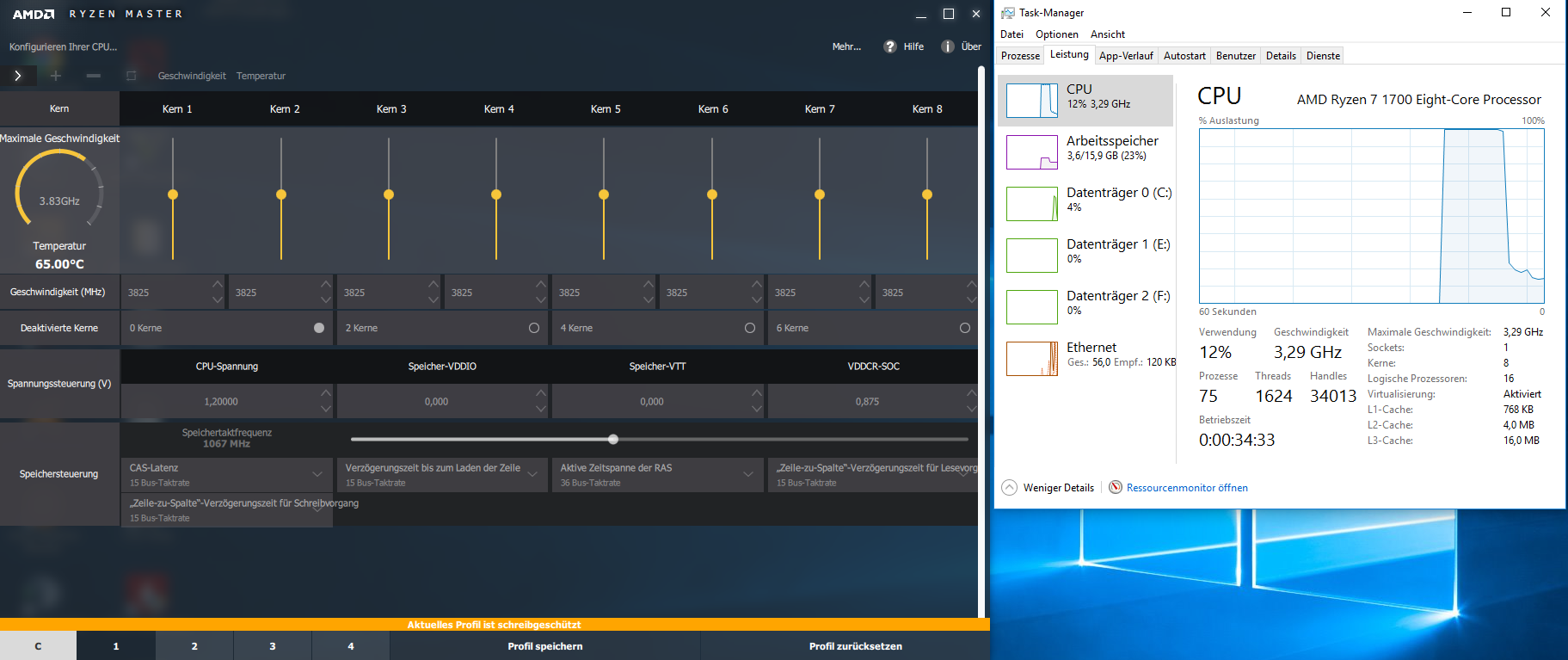Screen dimensions: 1568x660
Task: Select the 2 Kerne radio button
Action: pyautogui.click(x=534, y=328)
